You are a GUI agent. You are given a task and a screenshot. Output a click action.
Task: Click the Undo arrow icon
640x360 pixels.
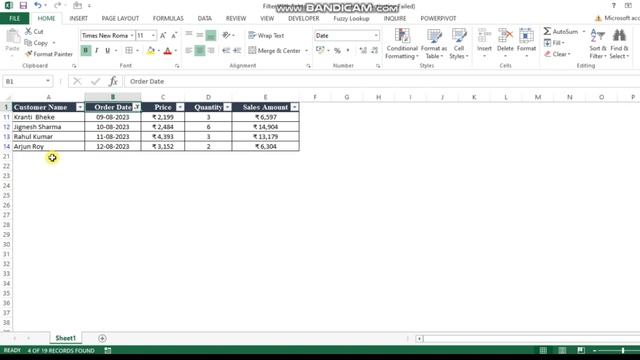click(38, 5)
